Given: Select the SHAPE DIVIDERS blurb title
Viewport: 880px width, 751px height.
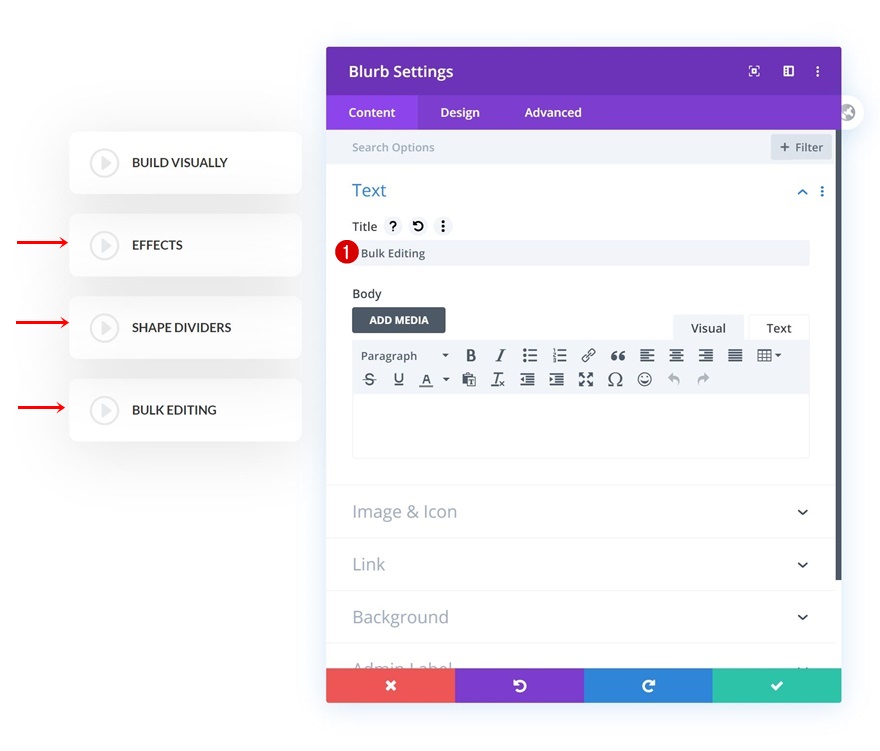Looking at the screenshot, I should point(181,328).
